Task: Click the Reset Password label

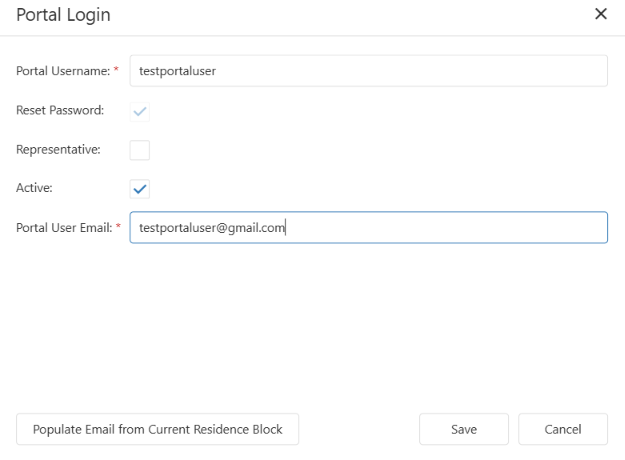Action: coord(60,110)
